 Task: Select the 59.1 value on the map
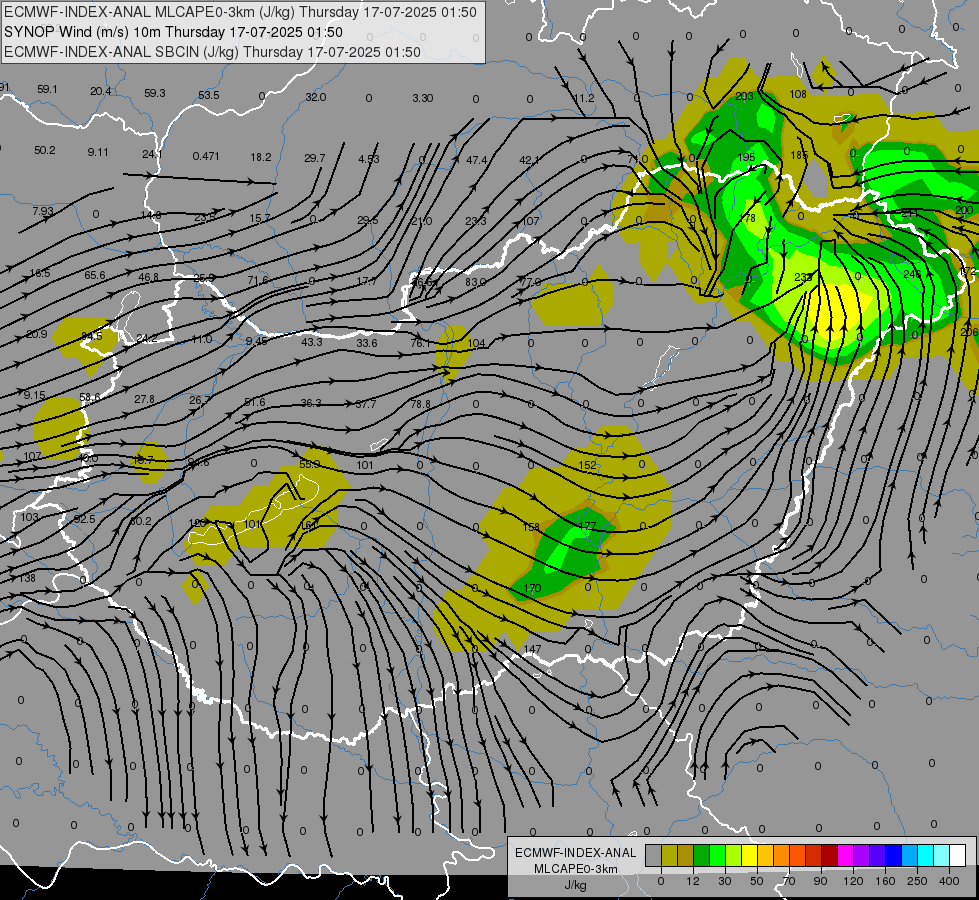click(x=47, y=89)
